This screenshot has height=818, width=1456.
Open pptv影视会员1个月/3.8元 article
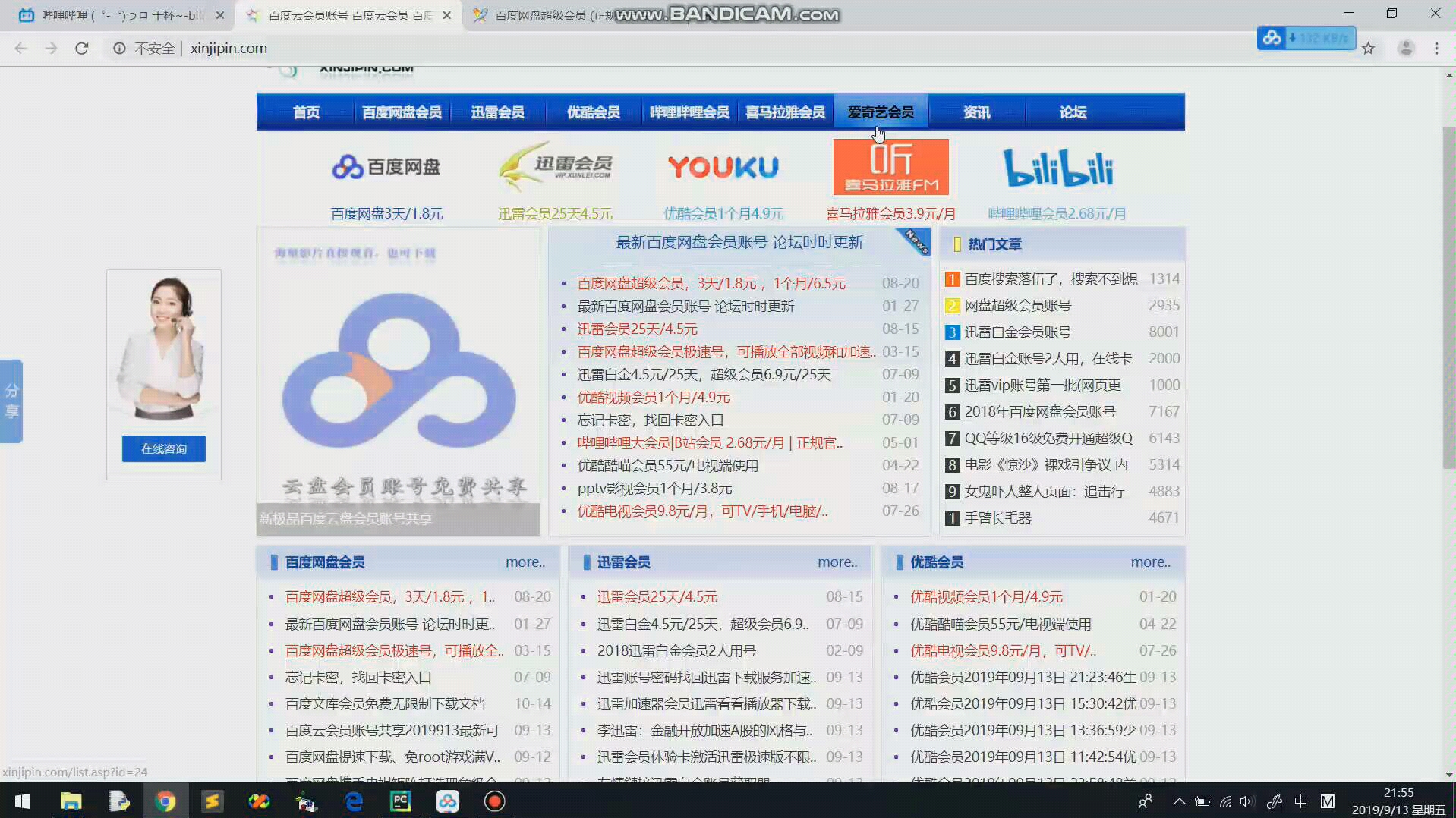pos(655,488)
